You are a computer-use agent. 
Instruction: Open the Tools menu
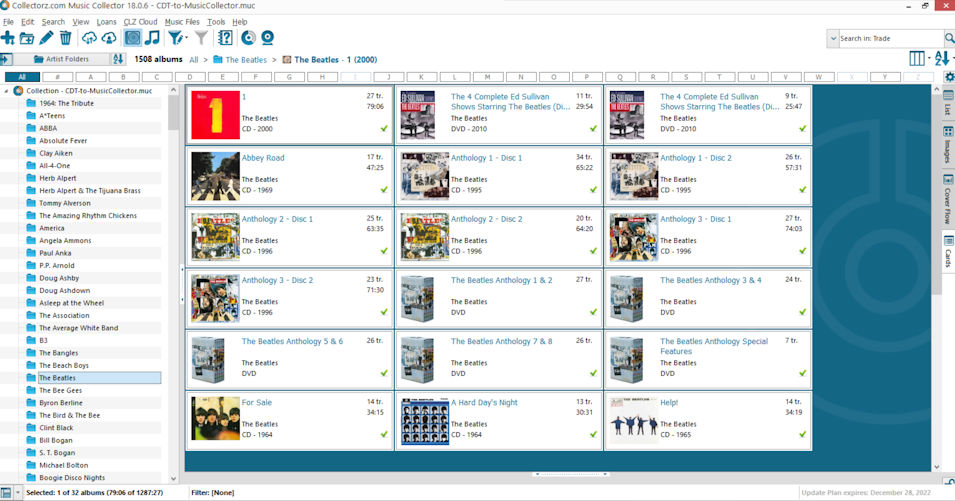(216, 22)
